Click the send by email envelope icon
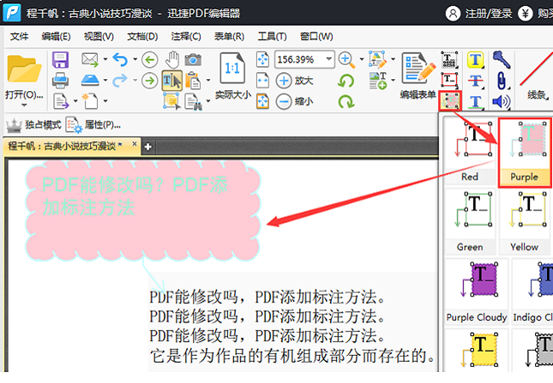The image size is (553, 383). [x=90, y=60]
